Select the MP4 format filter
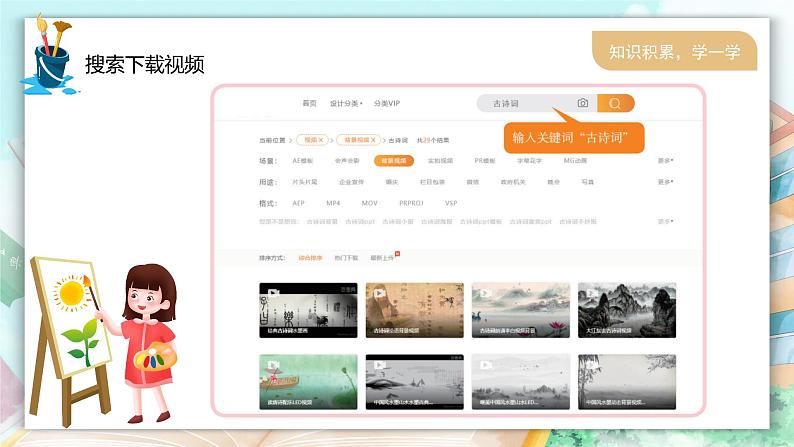The height and width of the screenshot is (447, 794). 333,202
